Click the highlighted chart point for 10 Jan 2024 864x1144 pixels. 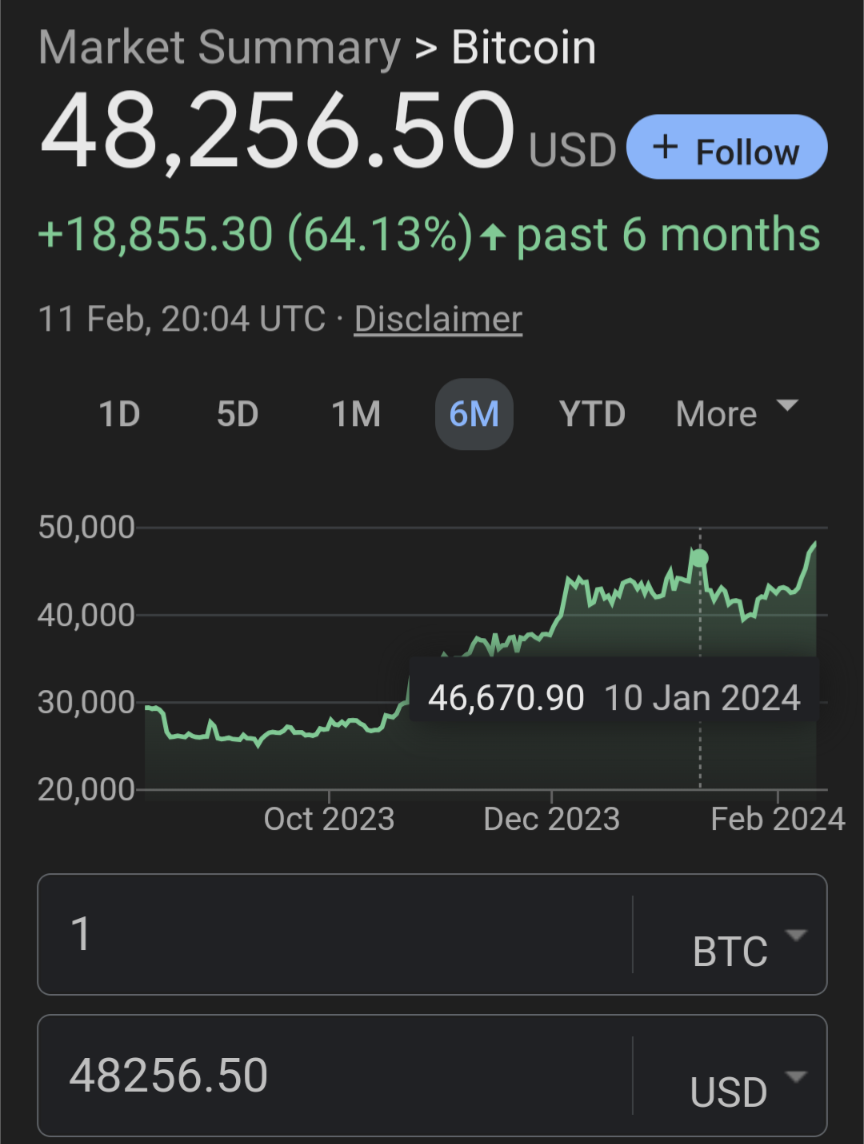[x=700, y=559]
